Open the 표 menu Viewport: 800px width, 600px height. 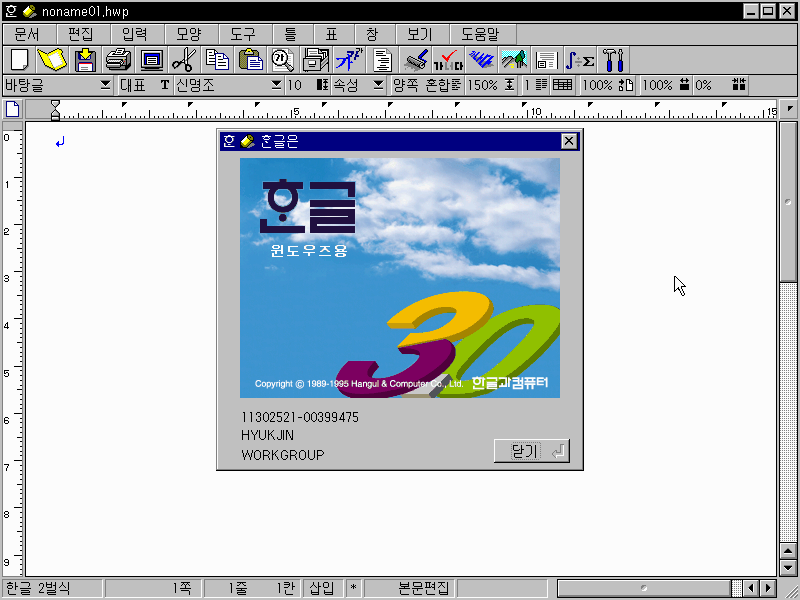pos(332,34)
